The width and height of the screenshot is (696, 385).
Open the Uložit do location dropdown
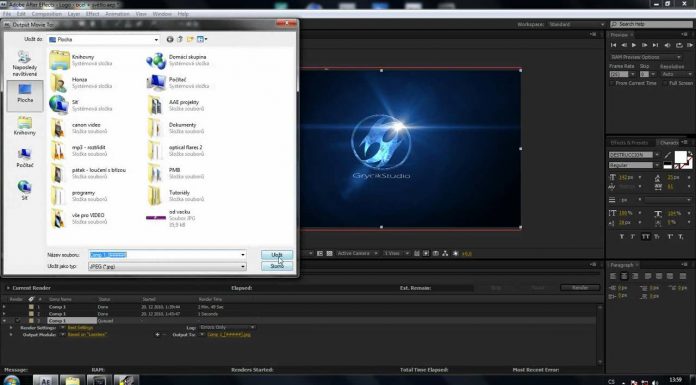tap(103, 40)
